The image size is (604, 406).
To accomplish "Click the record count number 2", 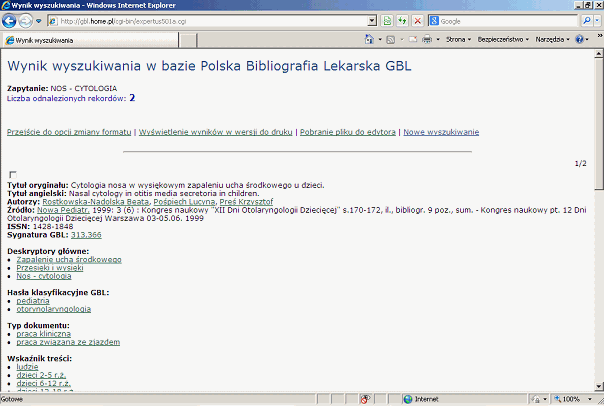I will [132, 98].
